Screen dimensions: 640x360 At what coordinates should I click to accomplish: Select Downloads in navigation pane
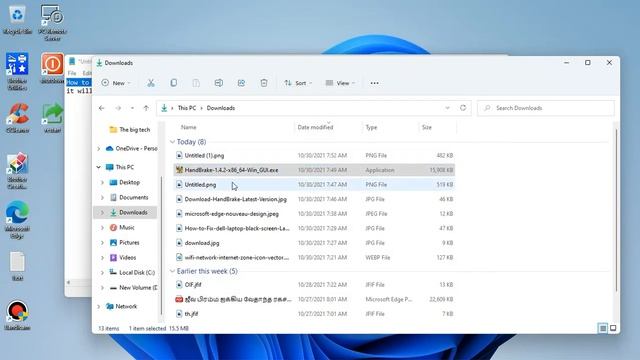[x=129, y=213]
